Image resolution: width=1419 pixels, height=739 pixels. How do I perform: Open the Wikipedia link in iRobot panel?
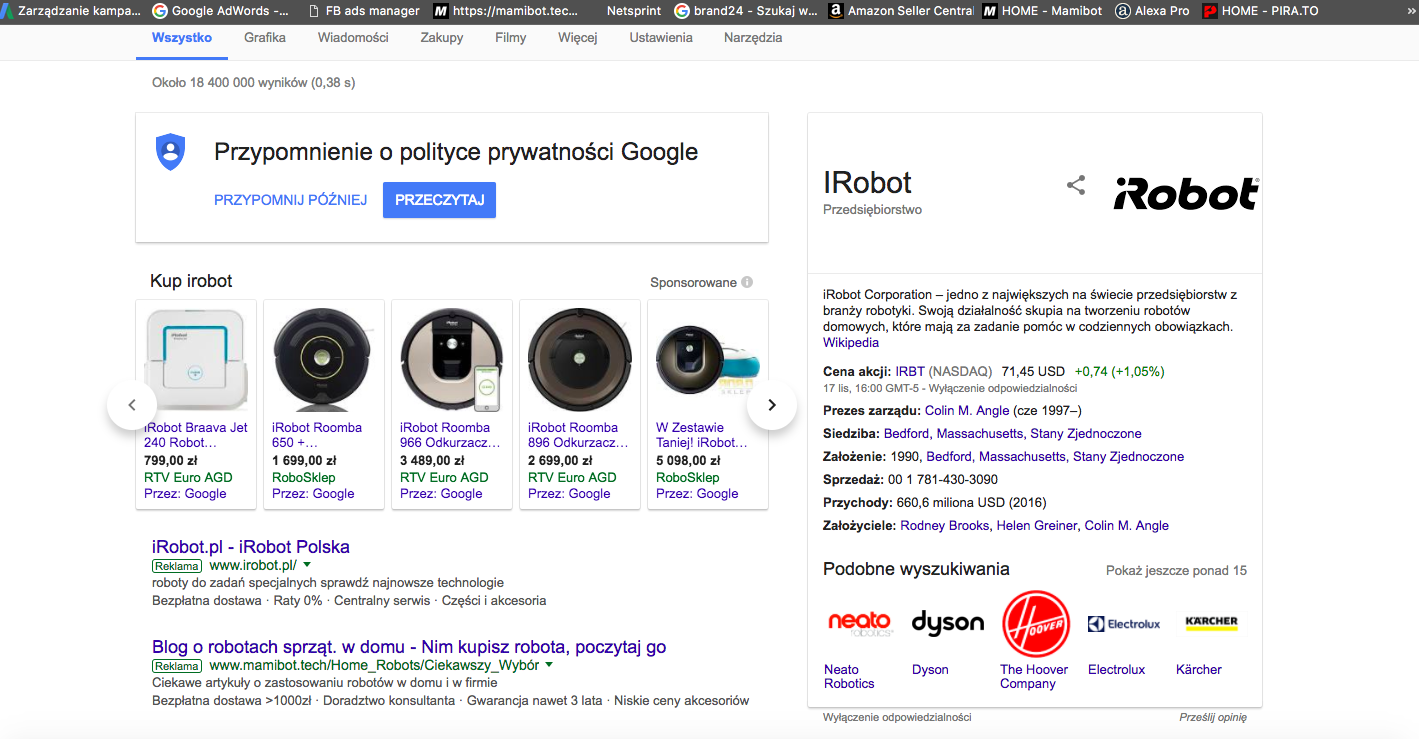coord(851,343)
